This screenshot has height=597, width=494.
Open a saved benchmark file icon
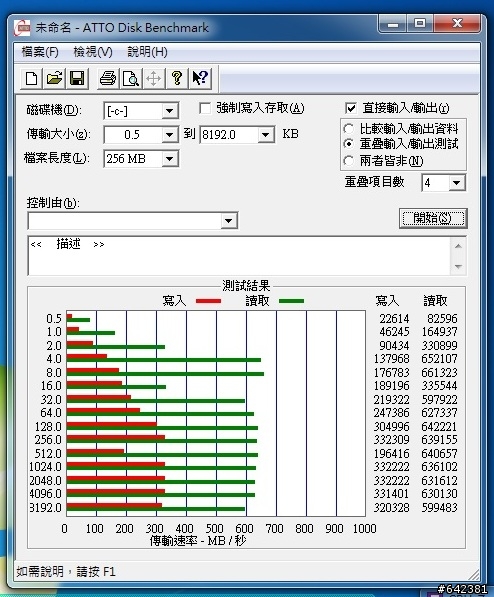click(x=54, y=79)
